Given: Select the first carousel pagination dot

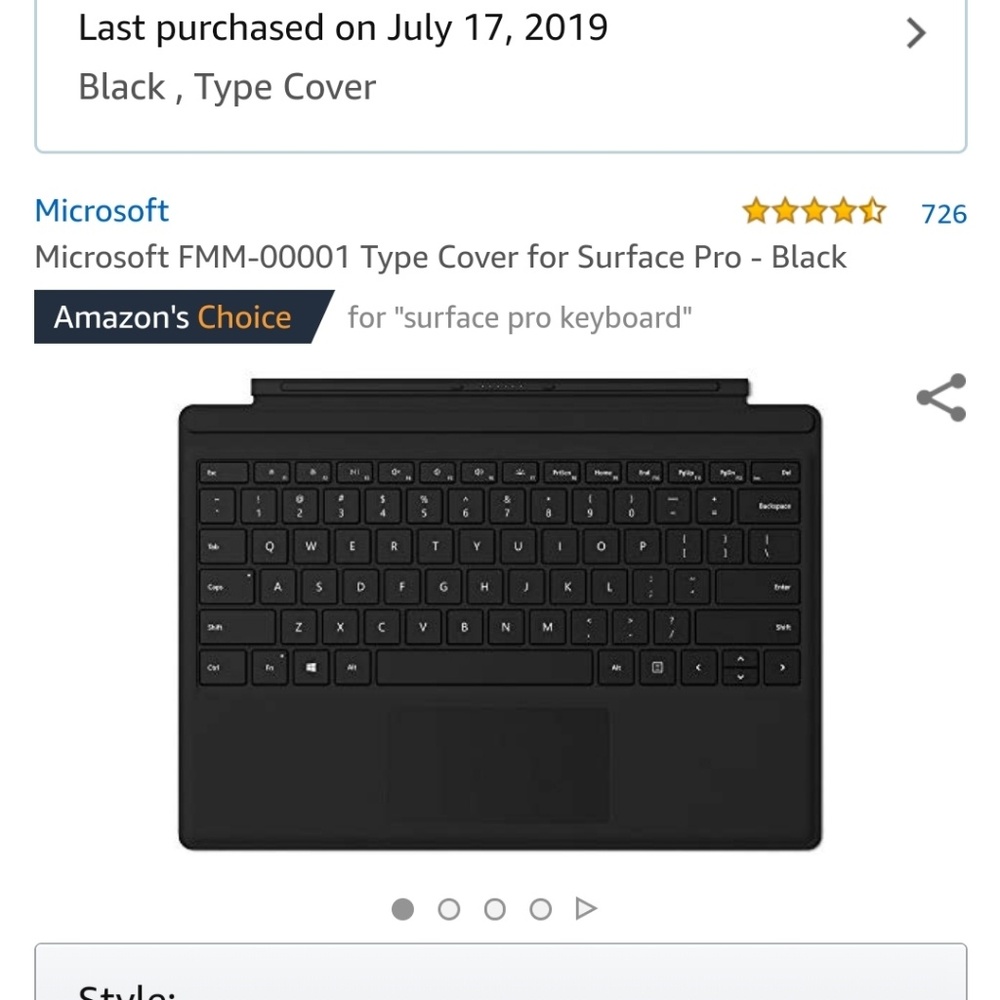Looking at the screenshot, I should pyautogui.click(x=403, y=908).
